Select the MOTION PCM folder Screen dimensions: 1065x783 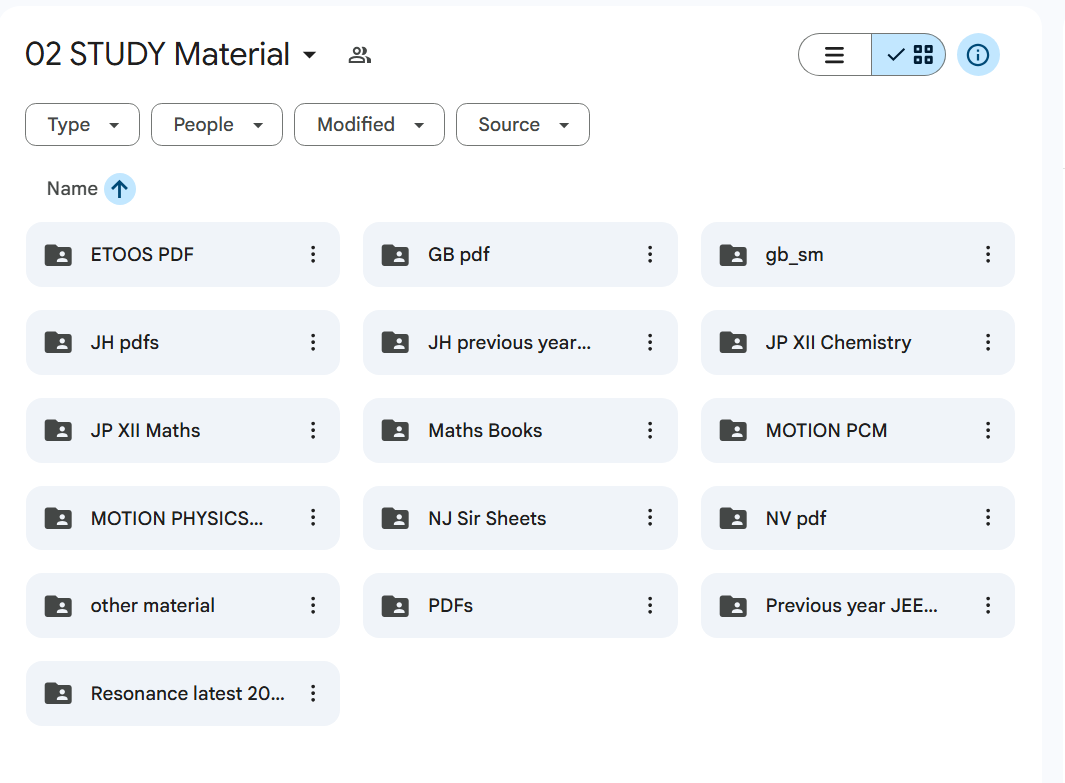click(x=826, y=431)
